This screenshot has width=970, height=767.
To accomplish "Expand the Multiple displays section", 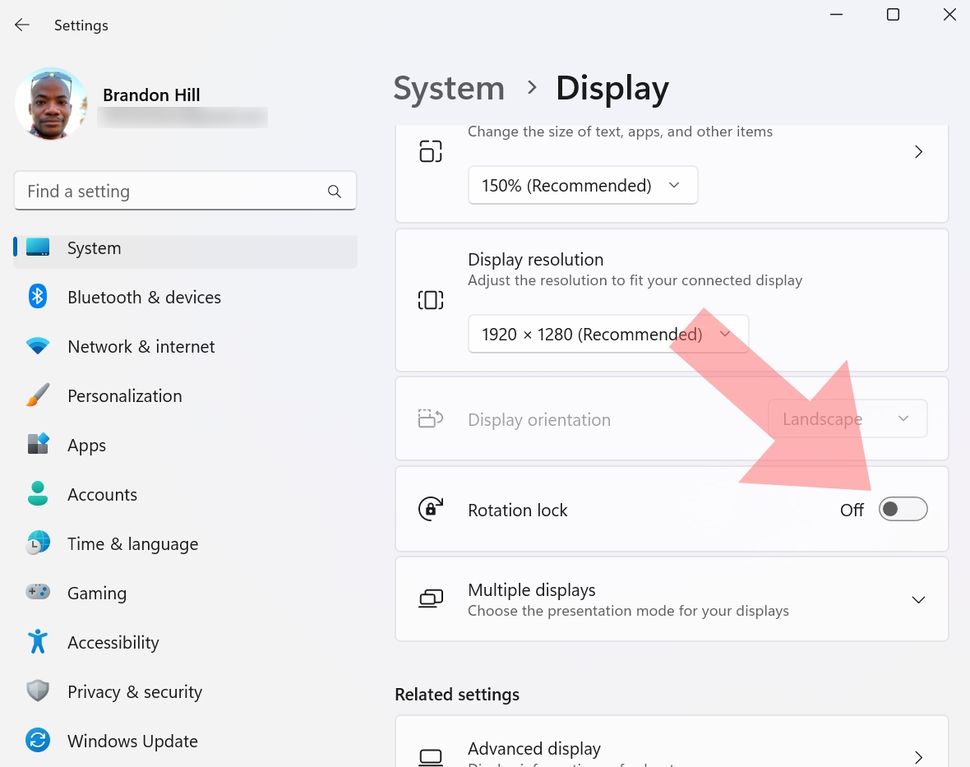I will tap(917, 599).
